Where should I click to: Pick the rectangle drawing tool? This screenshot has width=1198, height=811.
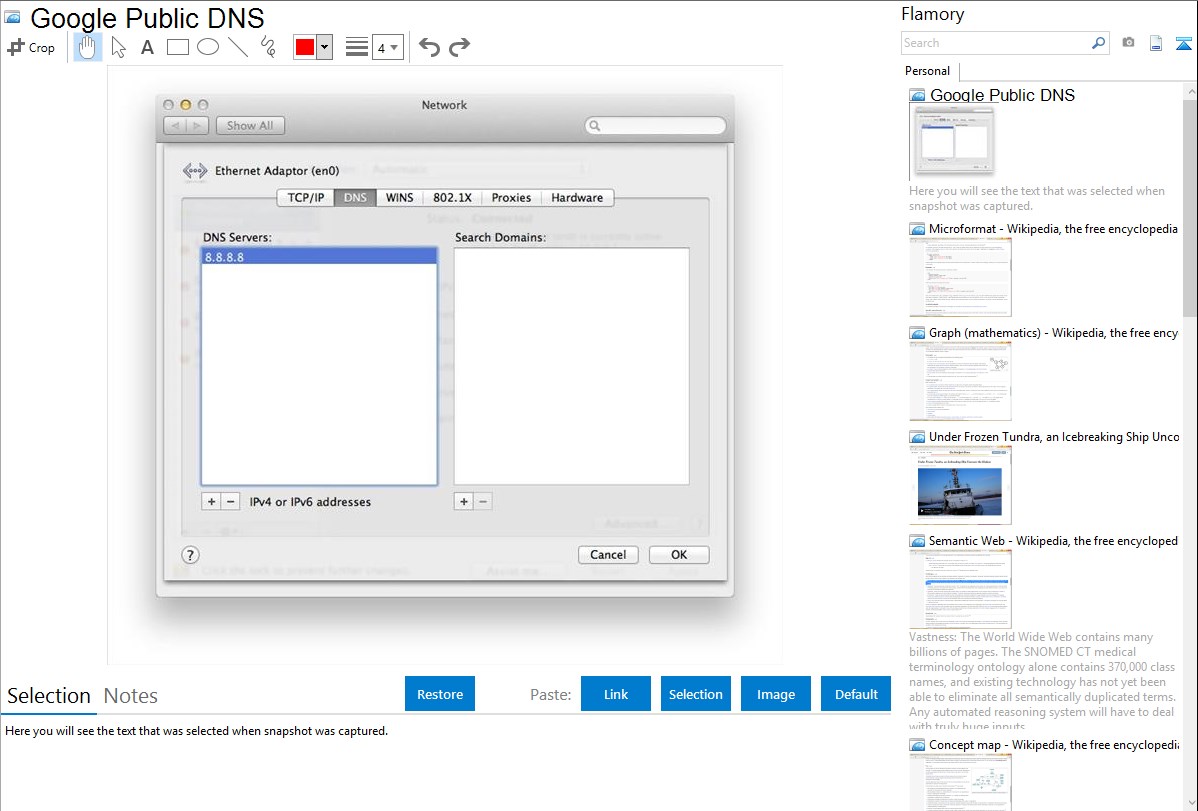(x=178, y=47)
